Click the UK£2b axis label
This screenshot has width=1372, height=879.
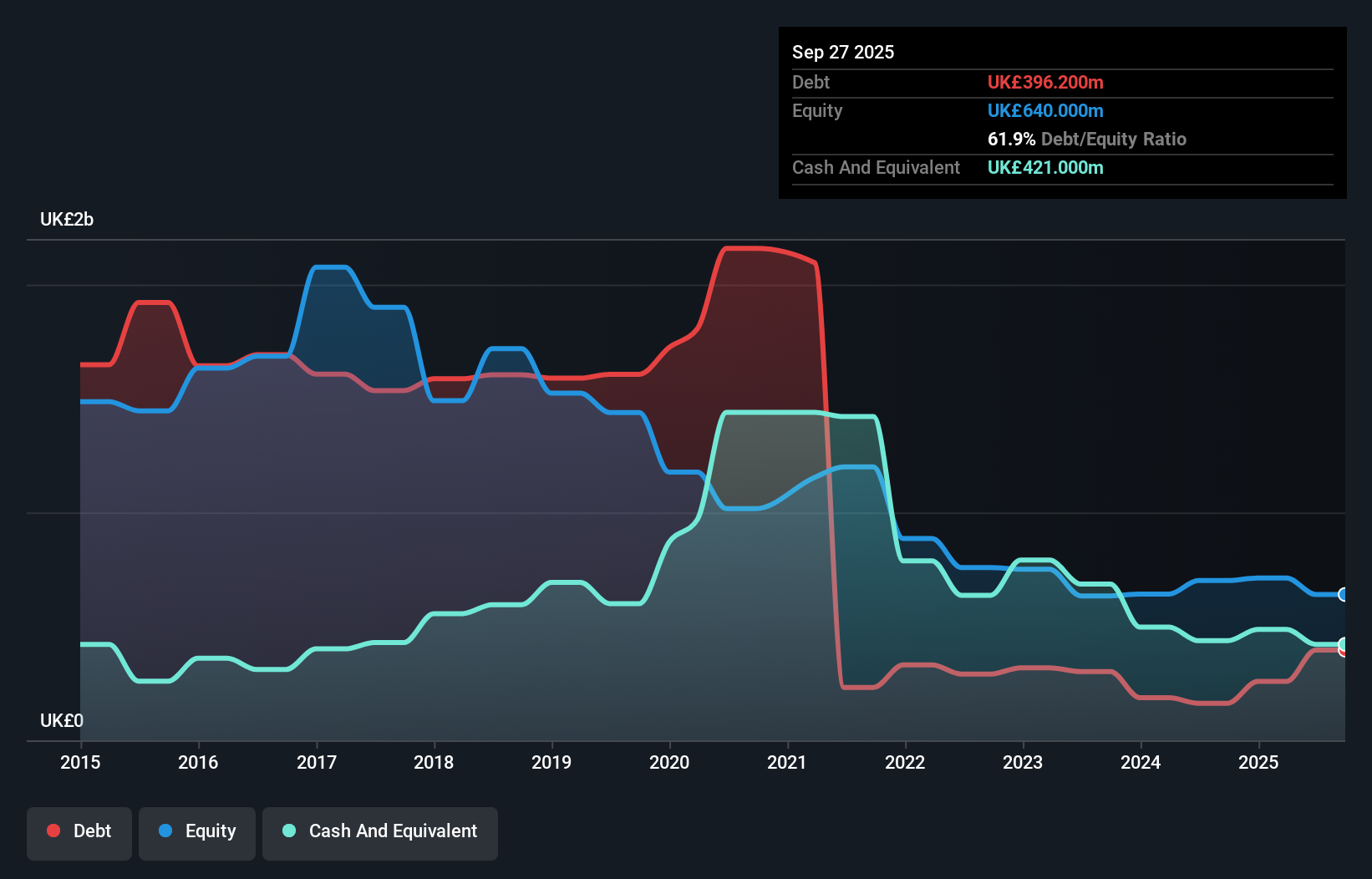point(67,219)
